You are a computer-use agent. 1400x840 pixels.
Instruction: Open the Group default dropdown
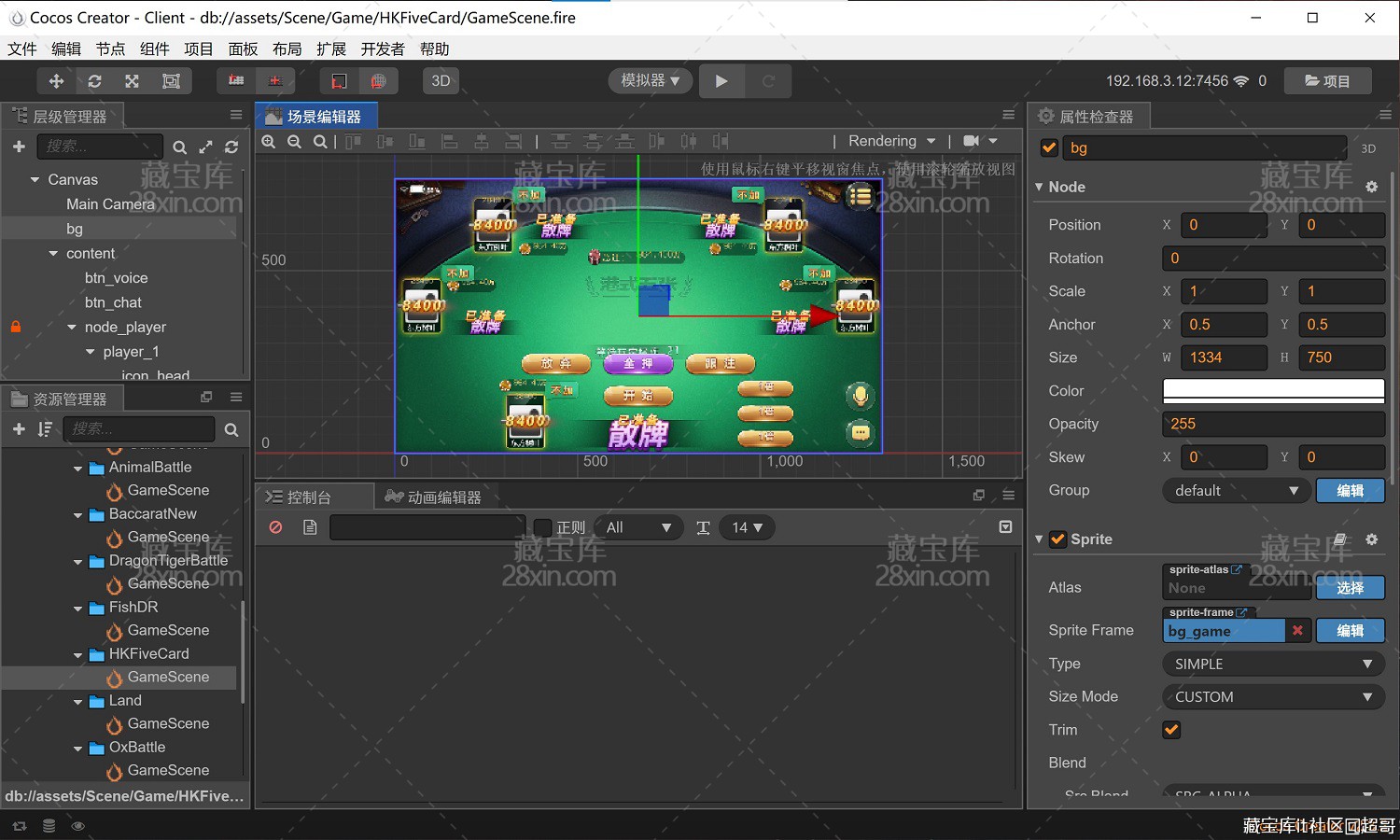click(x=1236, y=490)
